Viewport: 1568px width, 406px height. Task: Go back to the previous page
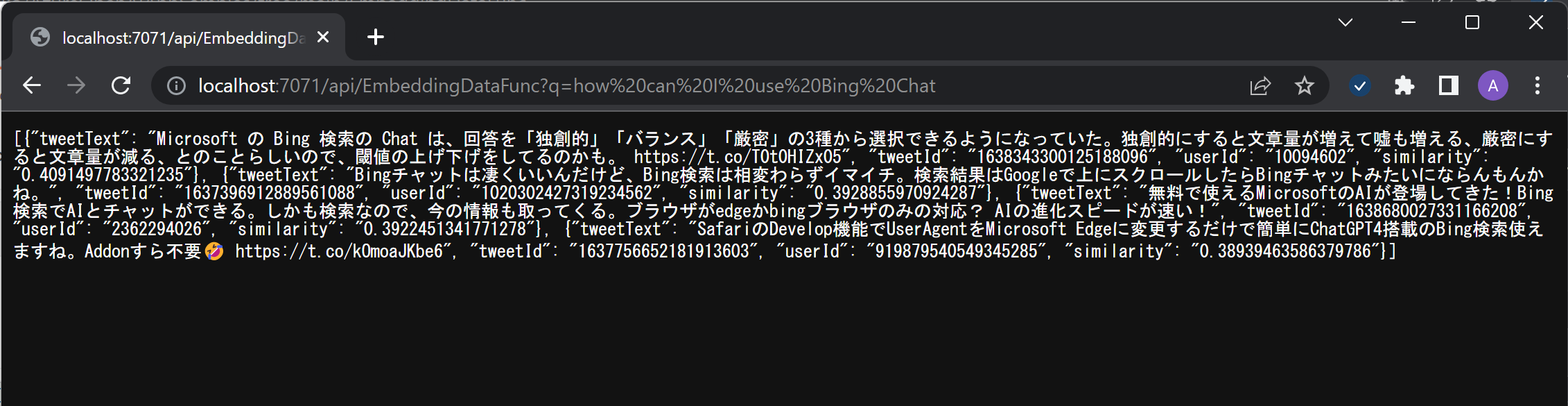click(x=32, y=85)
